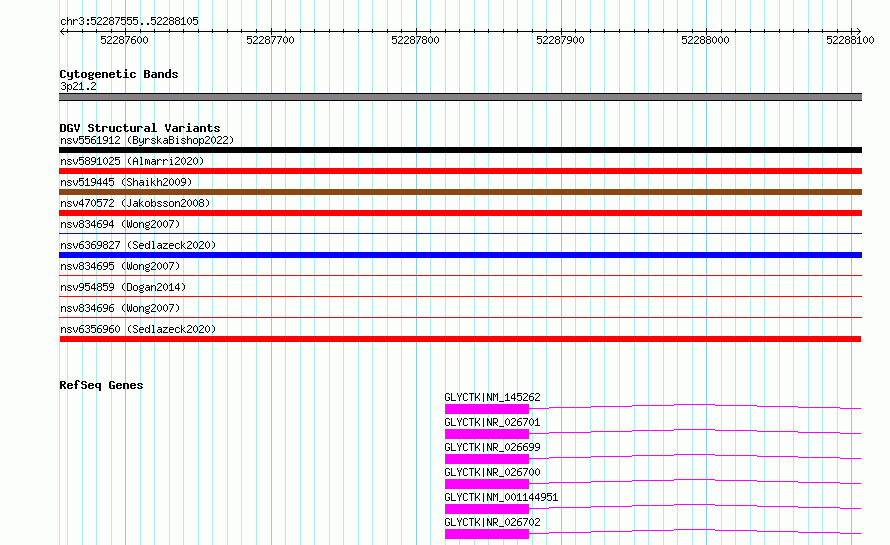Click the nsv954859 (Dogan2014) label
890x545 pixels.
pyautogui.click(x=123, y=287)
